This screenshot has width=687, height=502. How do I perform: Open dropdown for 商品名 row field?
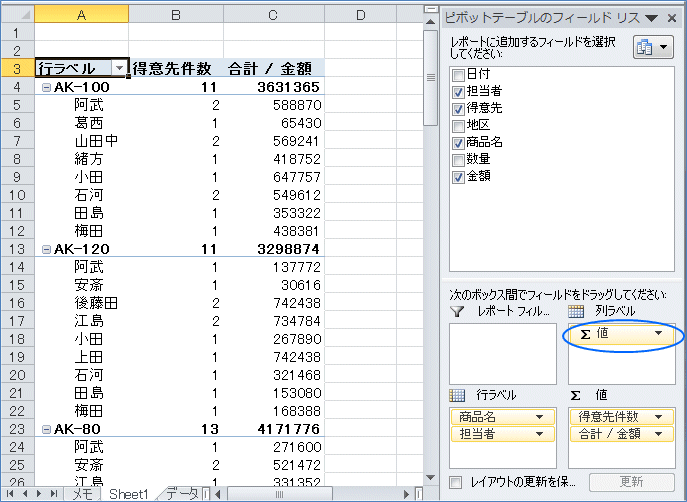pos(540,417)
